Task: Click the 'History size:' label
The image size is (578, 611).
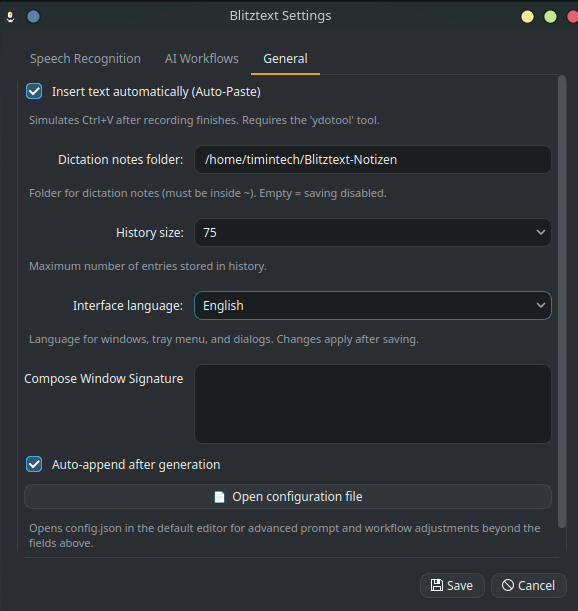Action: [150, 233]
